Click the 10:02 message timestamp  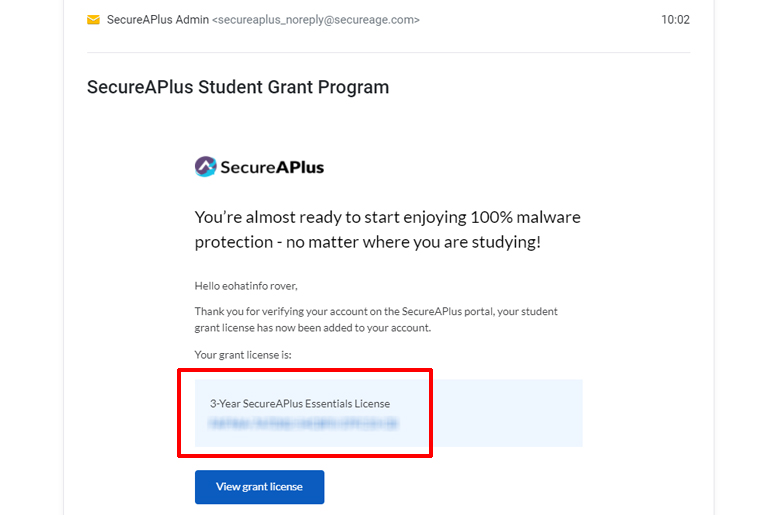(675, 20)
